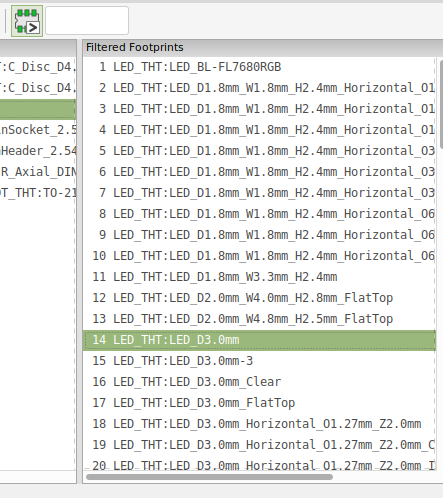
Task: Choose LED_D2.0mm_W4.8mm_H2.5mm_FlatTop entry
Action: coord(259,319)
